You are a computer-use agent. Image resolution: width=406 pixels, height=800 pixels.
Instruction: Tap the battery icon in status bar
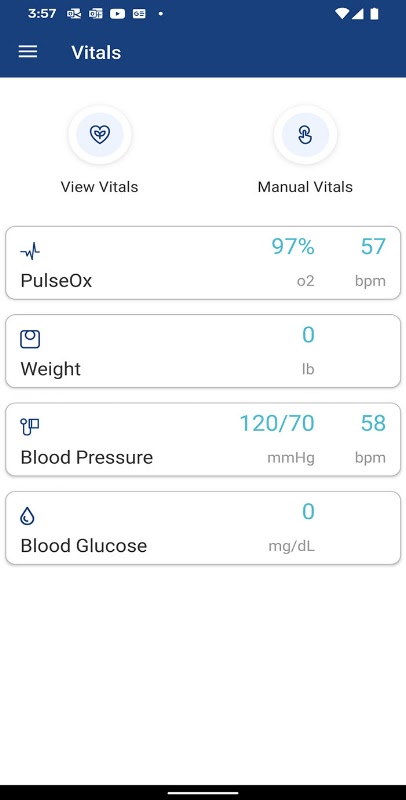point(374,14)
